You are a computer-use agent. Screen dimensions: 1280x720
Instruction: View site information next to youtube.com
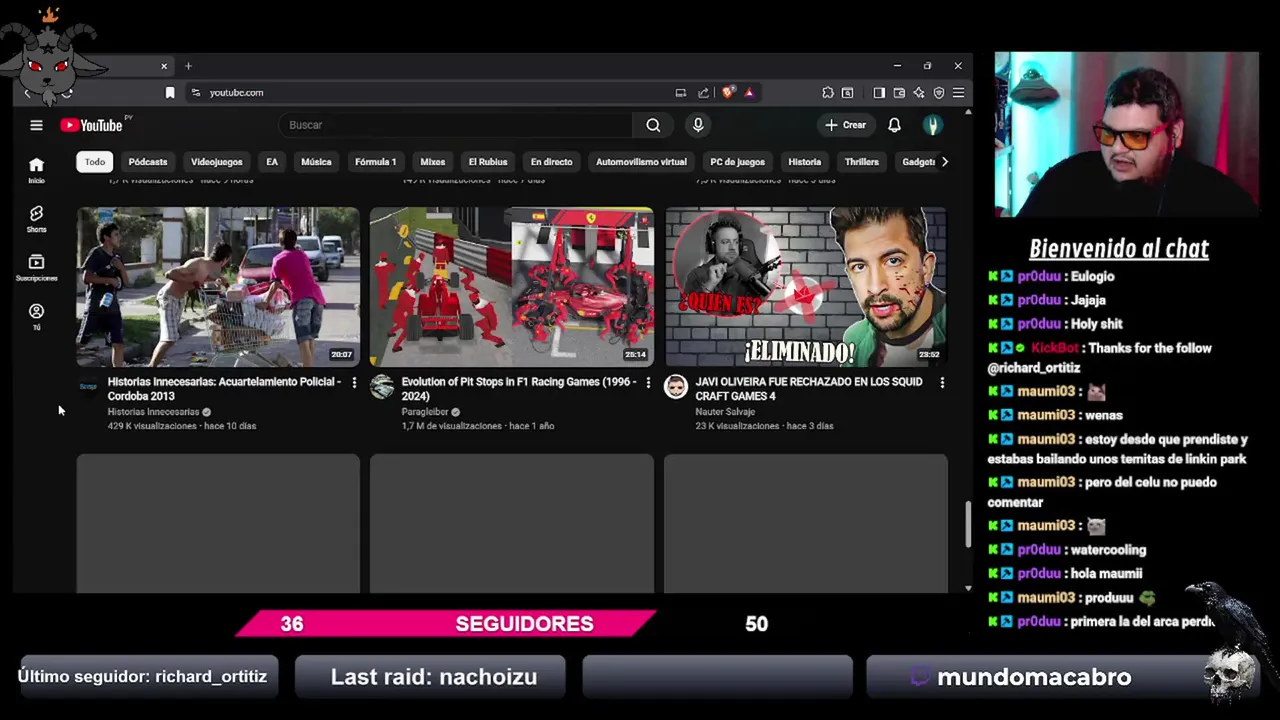tap(195, 92)
